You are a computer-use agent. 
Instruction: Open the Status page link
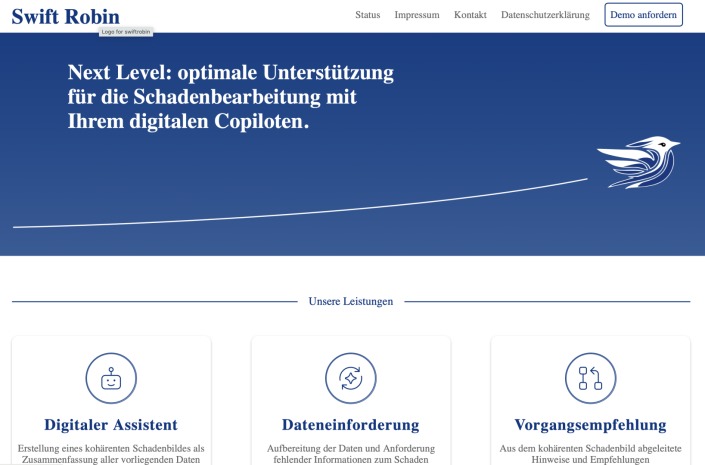coord(367,15)
